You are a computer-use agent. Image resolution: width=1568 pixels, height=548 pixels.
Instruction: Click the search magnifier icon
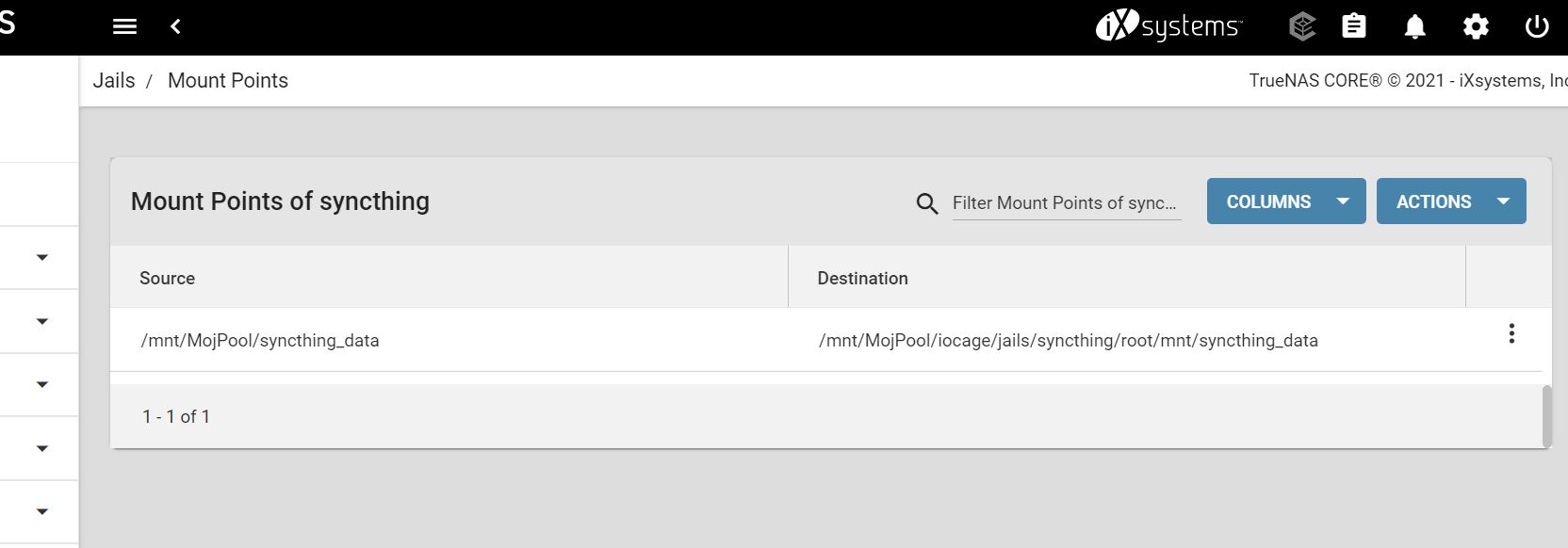[x=927, y=202]
